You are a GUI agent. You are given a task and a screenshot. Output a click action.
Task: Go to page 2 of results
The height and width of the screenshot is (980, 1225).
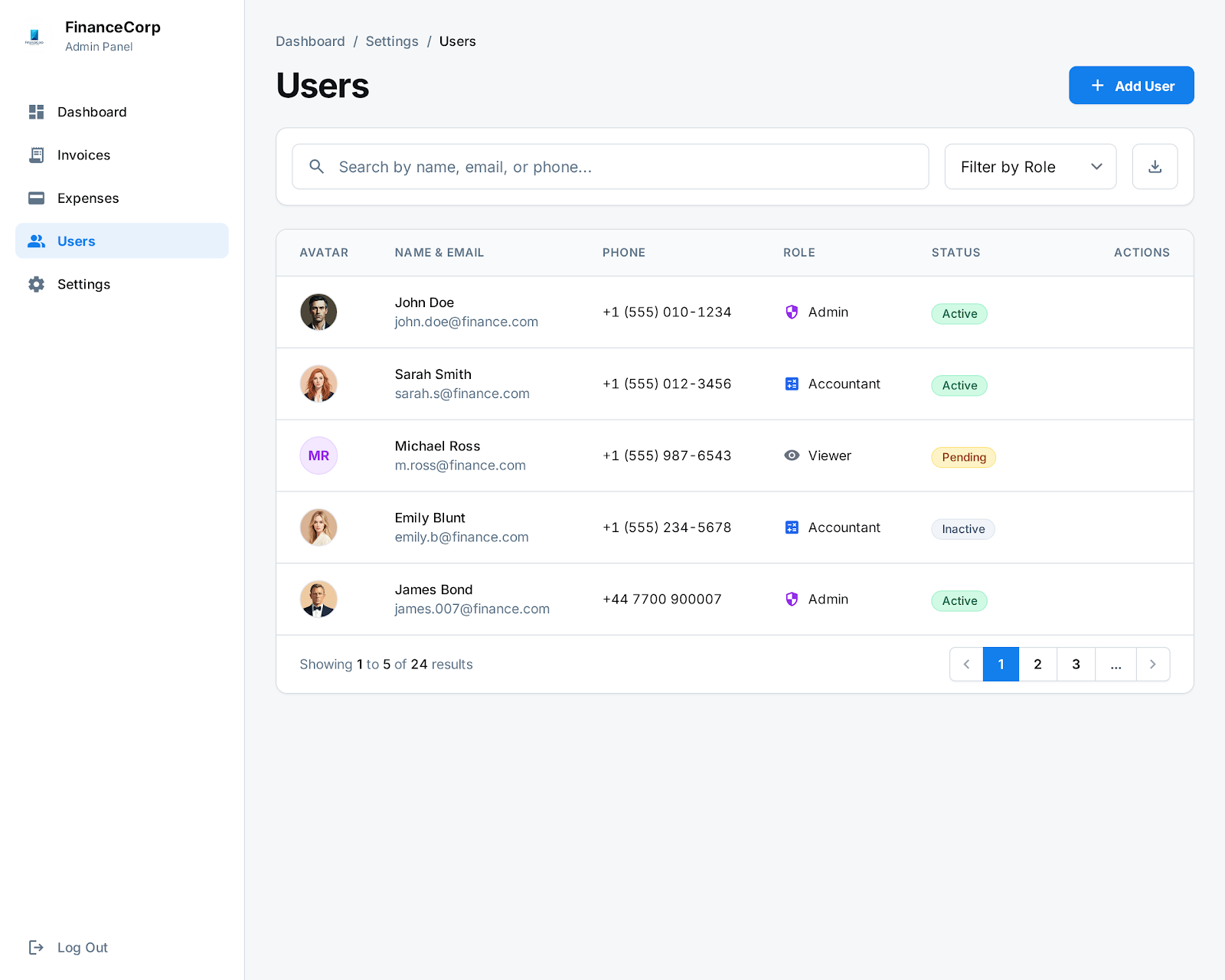pos(1037,665)
